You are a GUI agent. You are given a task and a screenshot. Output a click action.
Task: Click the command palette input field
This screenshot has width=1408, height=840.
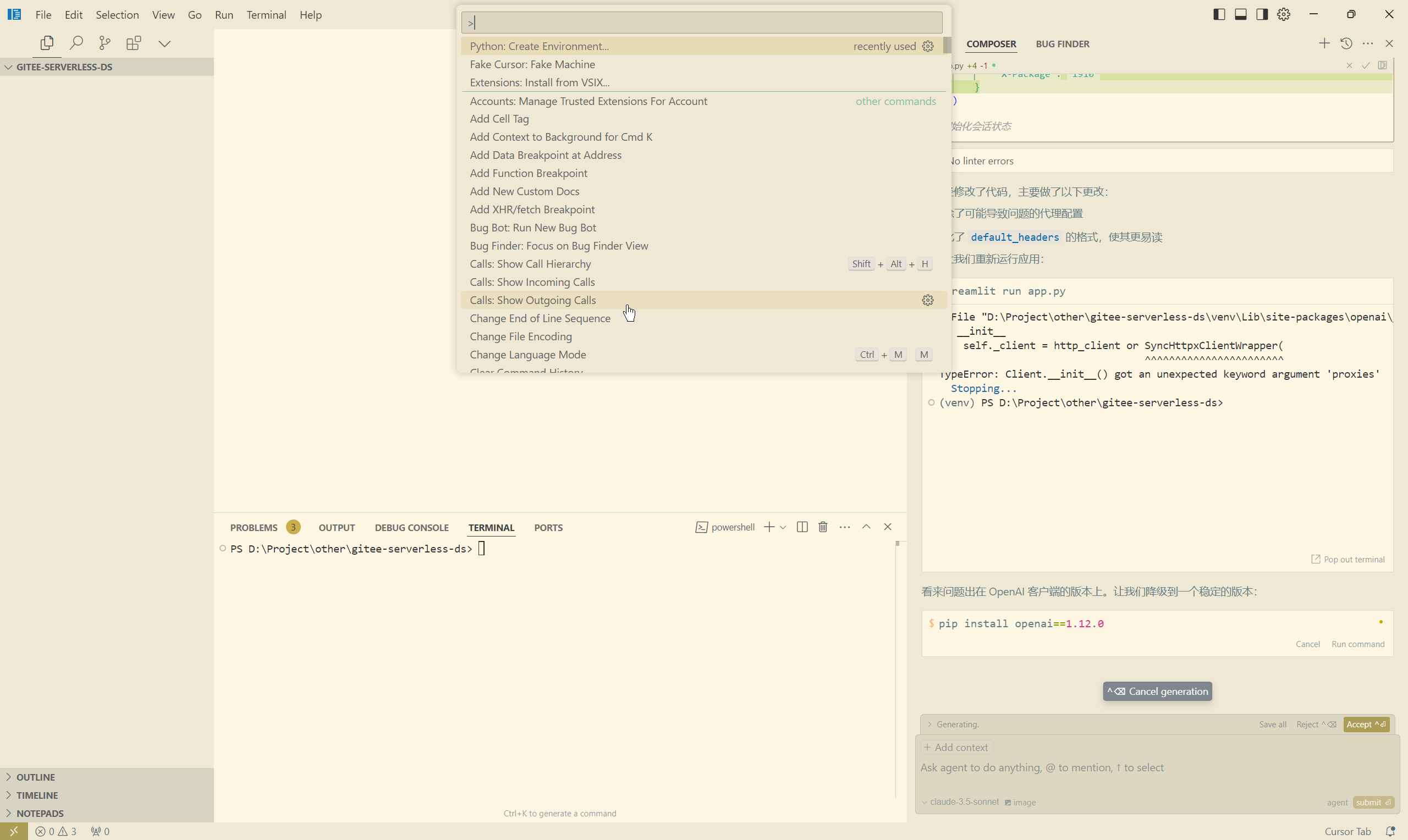701,23
